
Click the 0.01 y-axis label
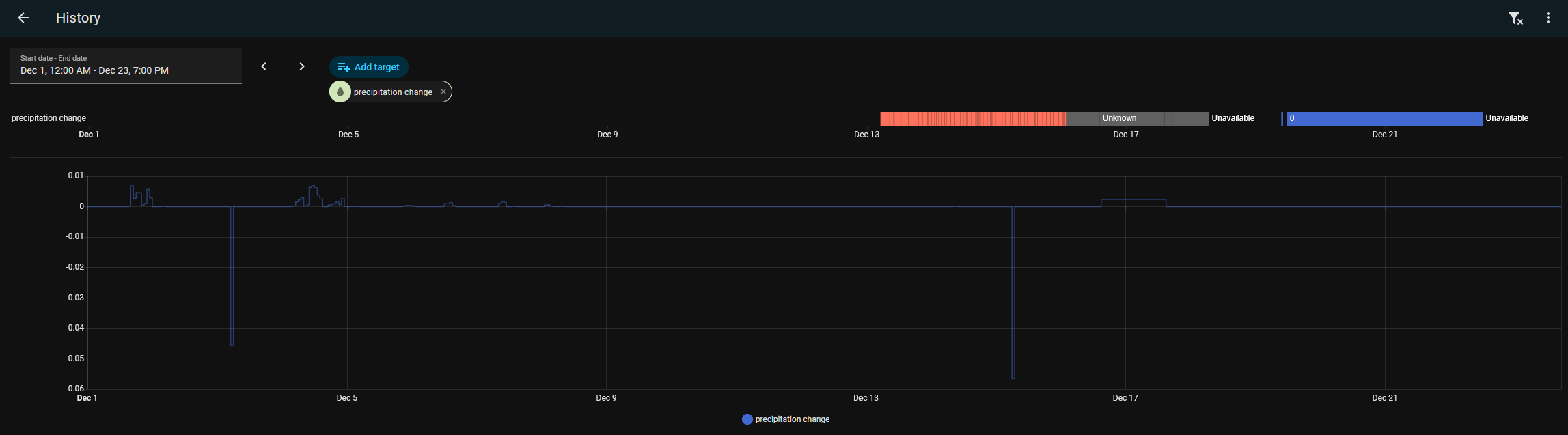76,176
